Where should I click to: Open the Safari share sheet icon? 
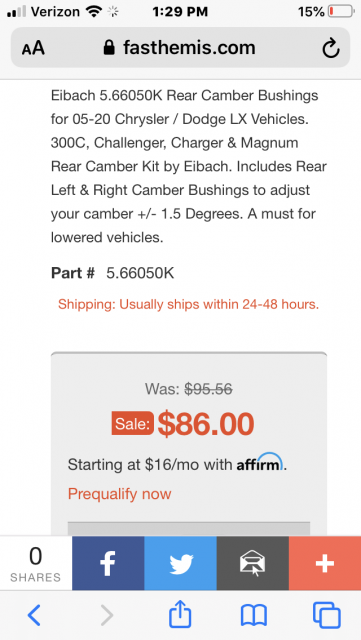coord(180,614)
